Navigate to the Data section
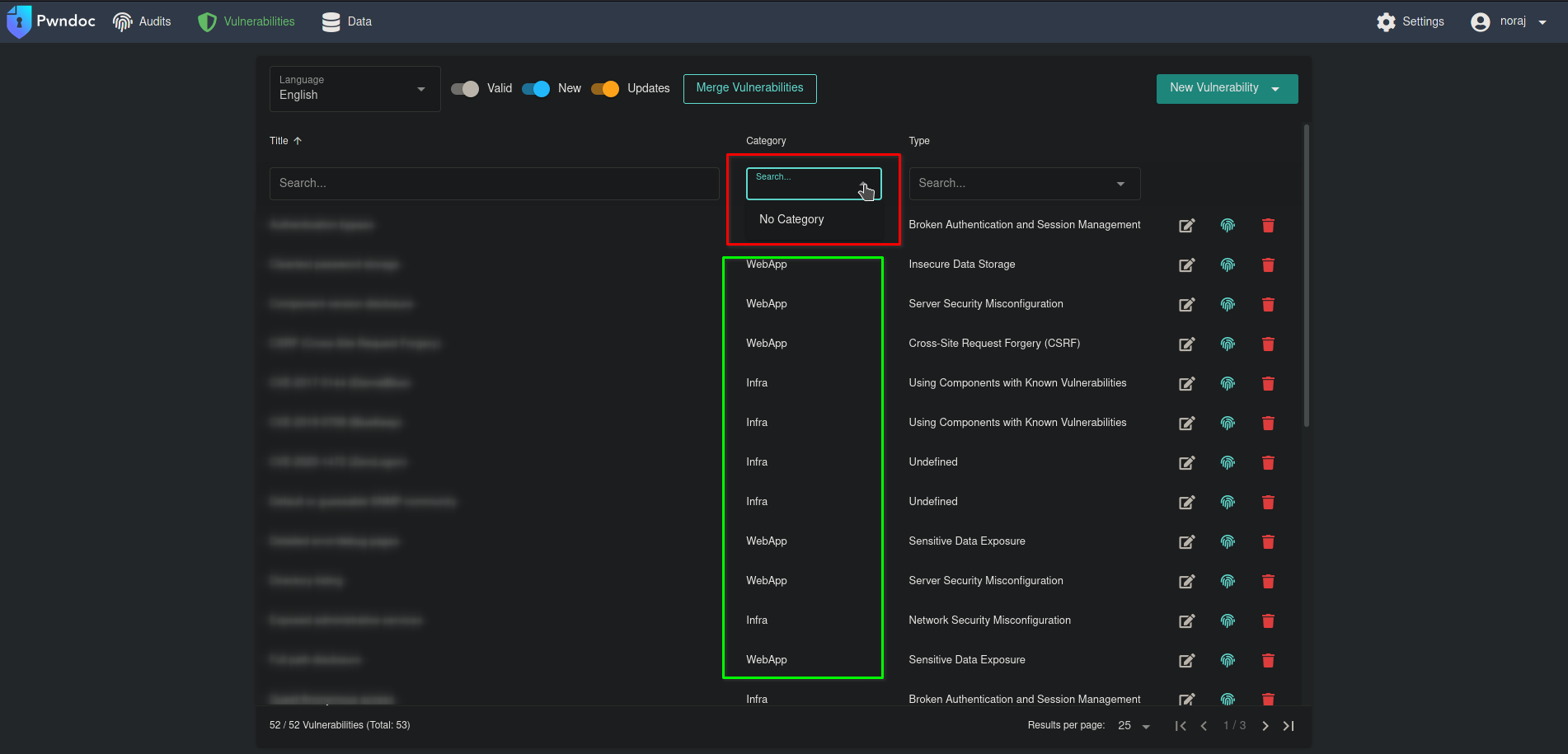Image resolution: width=1568 pixels, height=754 pixels. [346, 21]
